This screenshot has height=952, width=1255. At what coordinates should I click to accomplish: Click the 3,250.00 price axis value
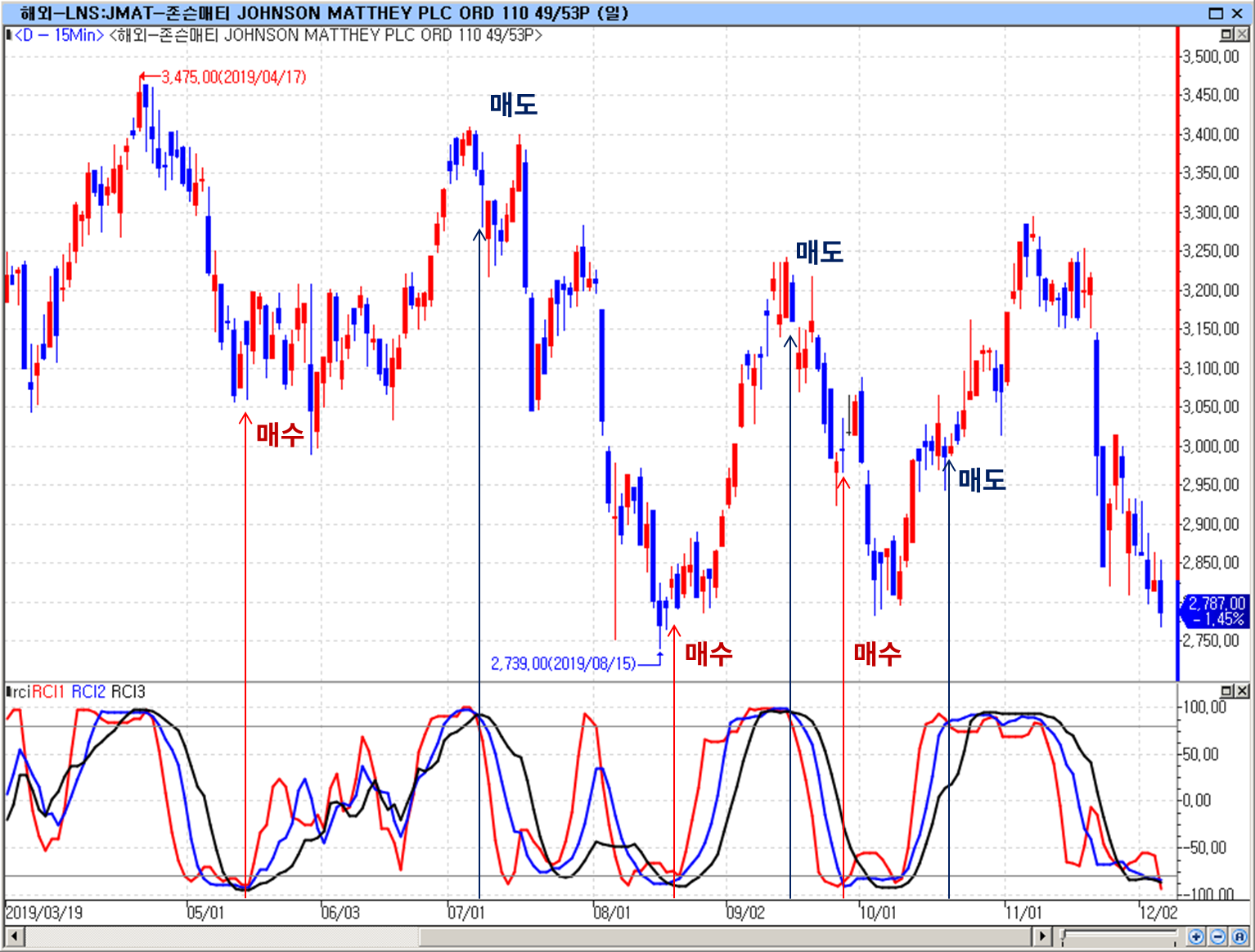tap(1211, 251)
